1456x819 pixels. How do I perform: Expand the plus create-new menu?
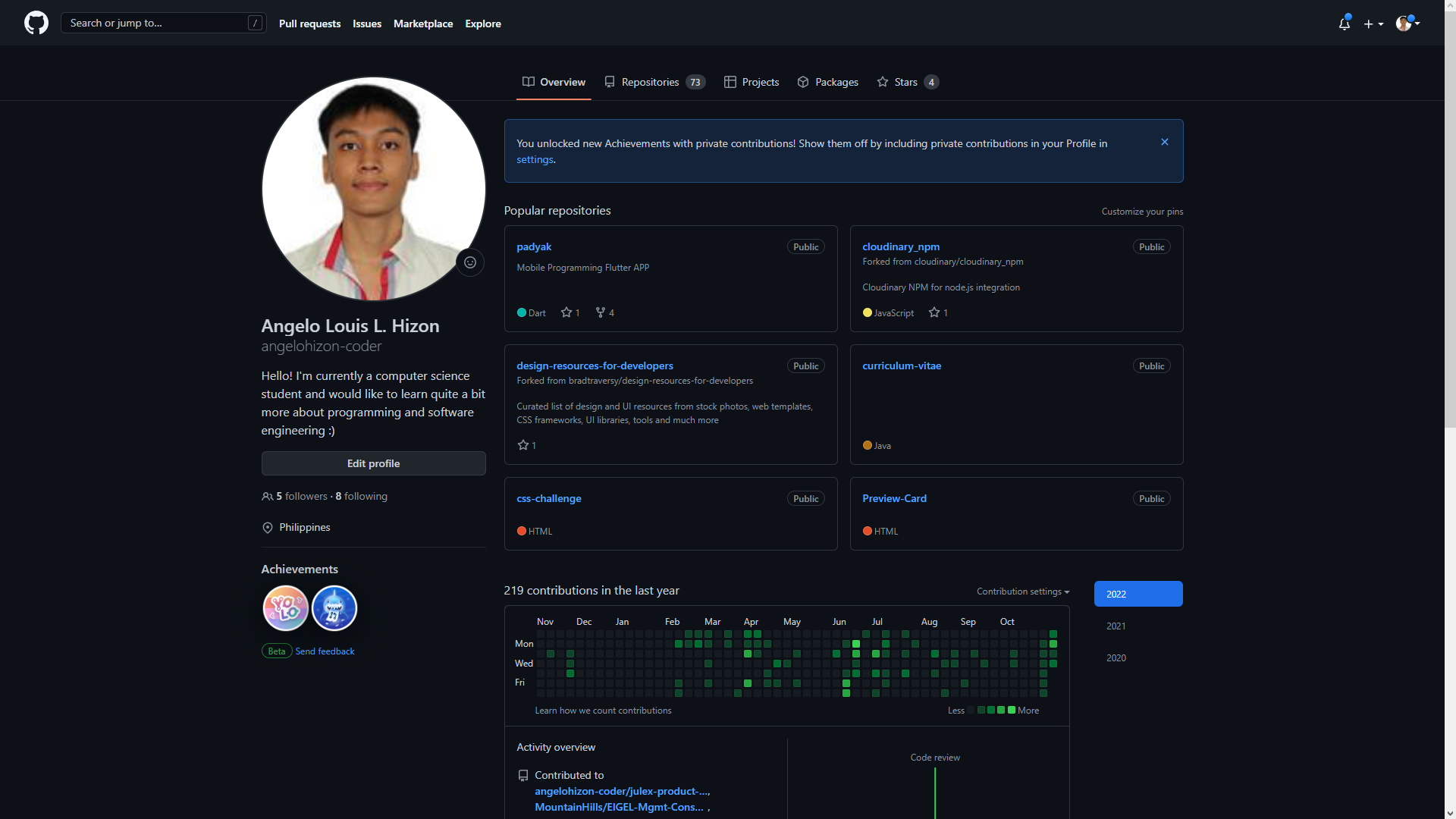coord(1373,24)
